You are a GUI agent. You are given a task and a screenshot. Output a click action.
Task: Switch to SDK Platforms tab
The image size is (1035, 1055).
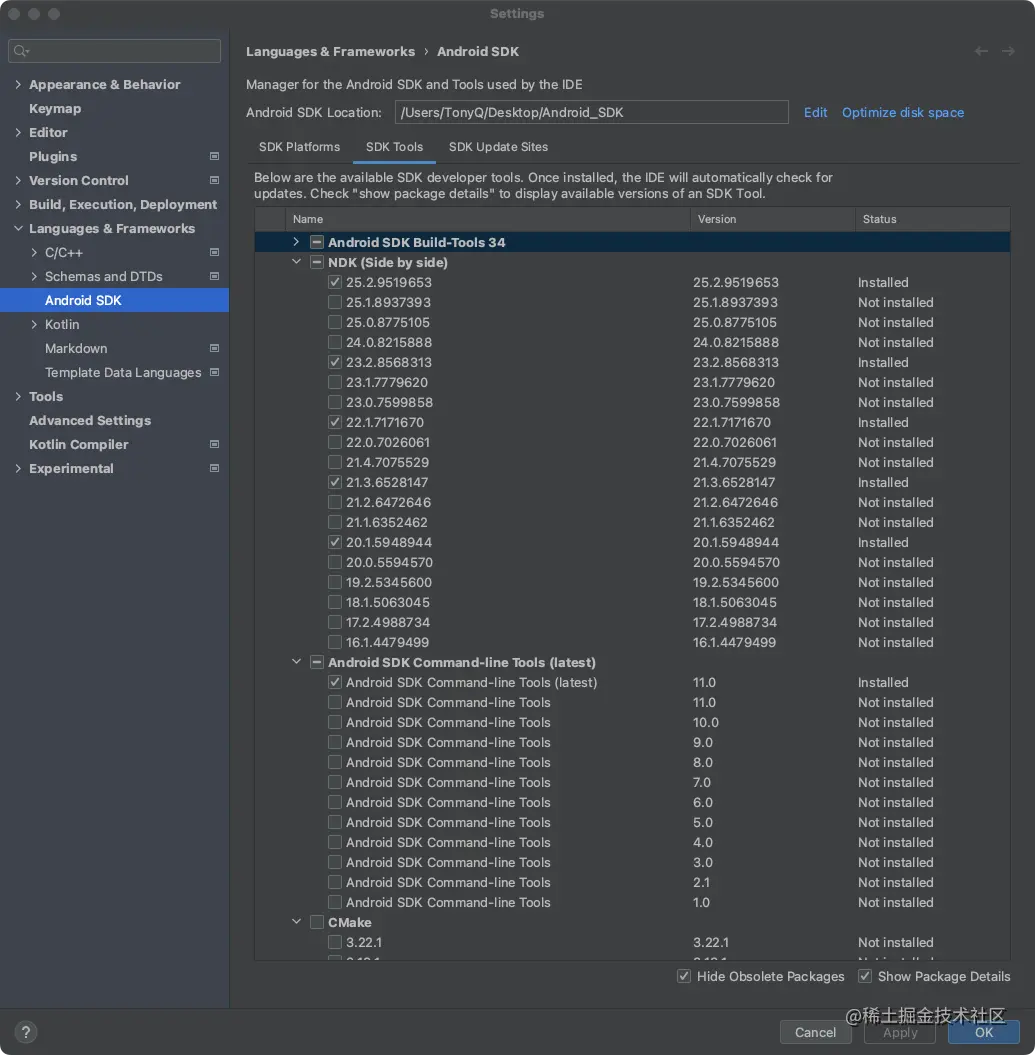coord(299,147)
